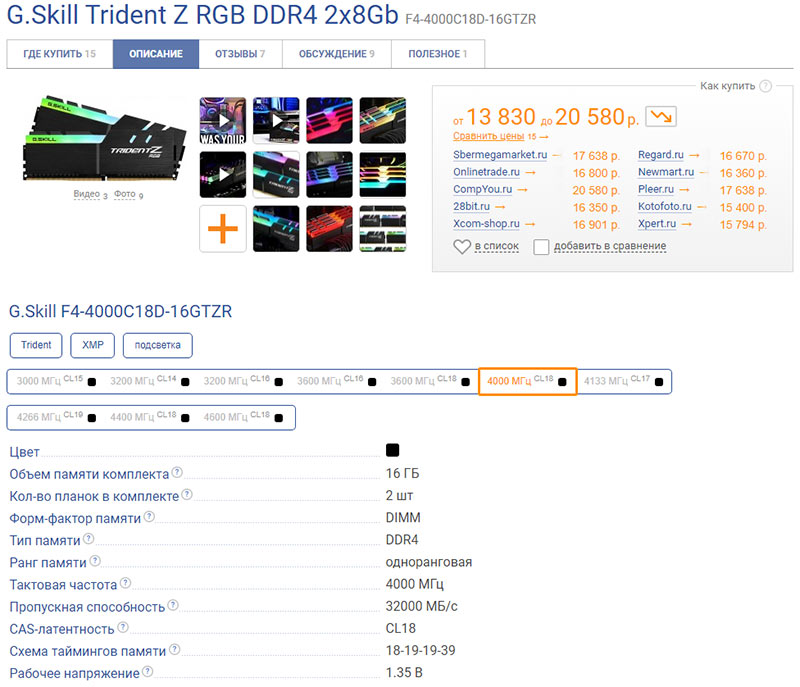Select the 3600 МГц CL18 variant

429,381
